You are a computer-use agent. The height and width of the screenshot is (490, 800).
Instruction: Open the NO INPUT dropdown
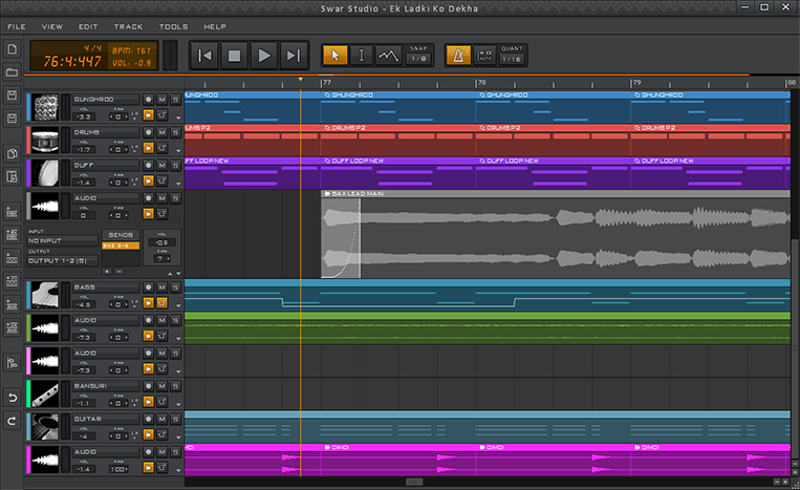[62, 240]
